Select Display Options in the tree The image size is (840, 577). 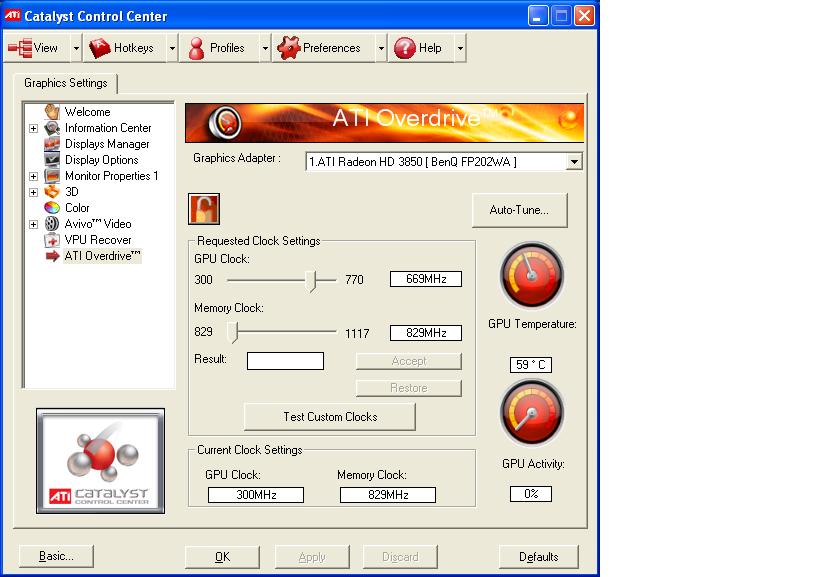(101, 160)
